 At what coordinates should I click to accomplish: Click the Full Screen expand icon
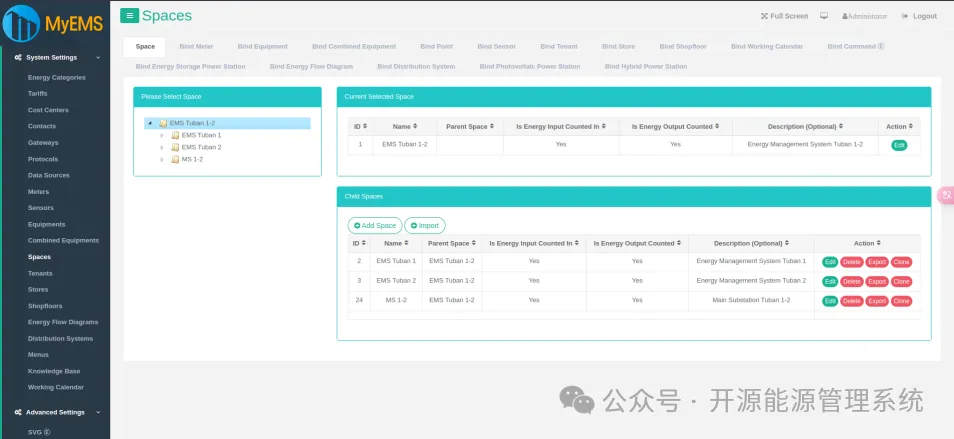coord(764,16)
